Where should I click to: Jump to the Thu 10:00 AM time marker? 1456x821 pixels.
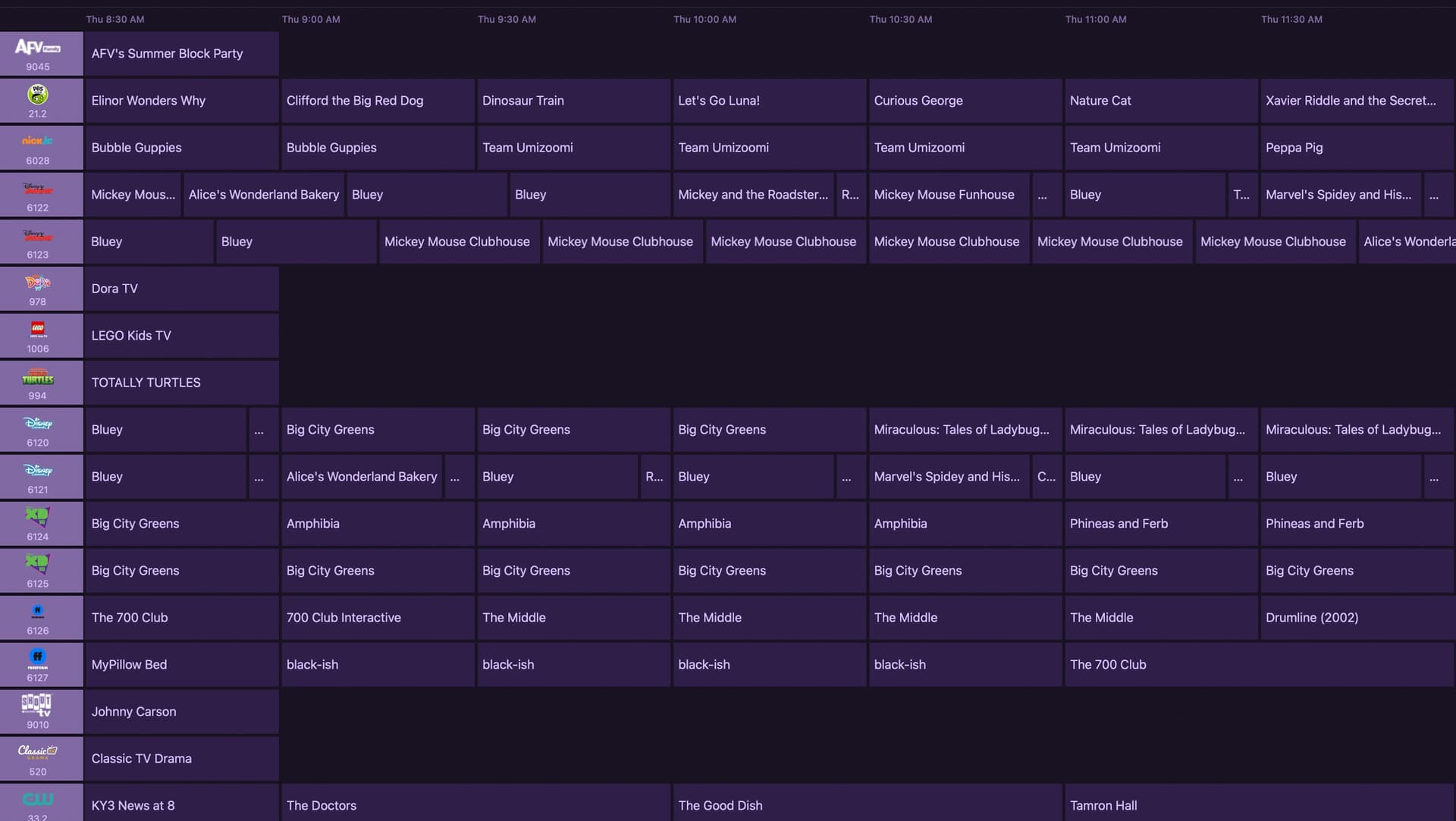(x=704, y=20)
